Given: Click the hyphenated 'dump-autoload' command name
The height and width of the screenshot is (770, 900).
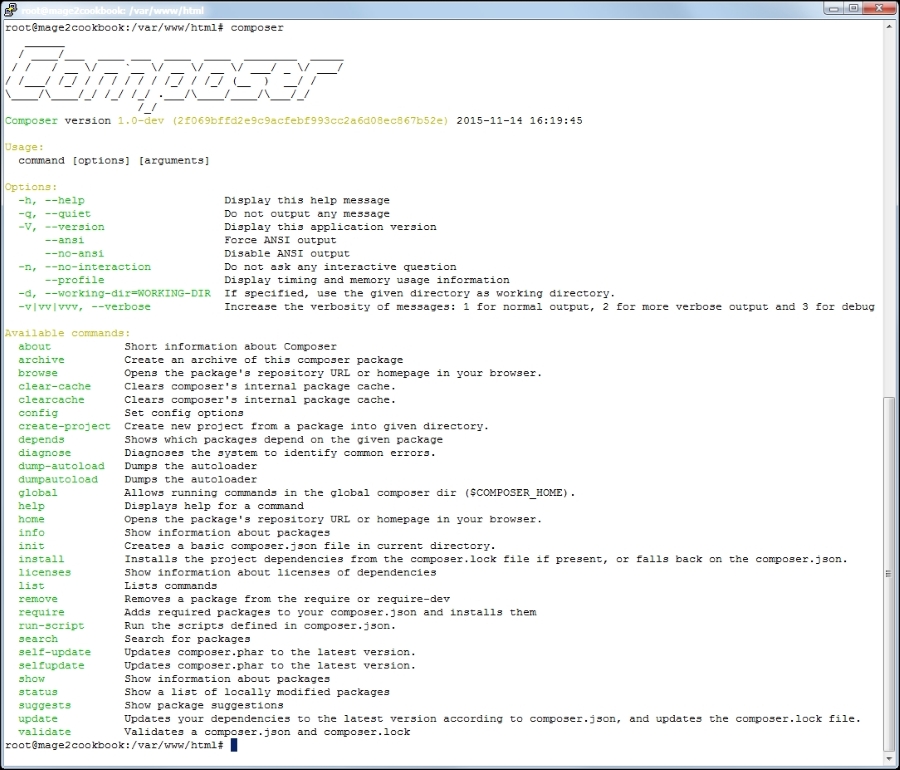Looking at the screenshot, I should pos(61,466).
